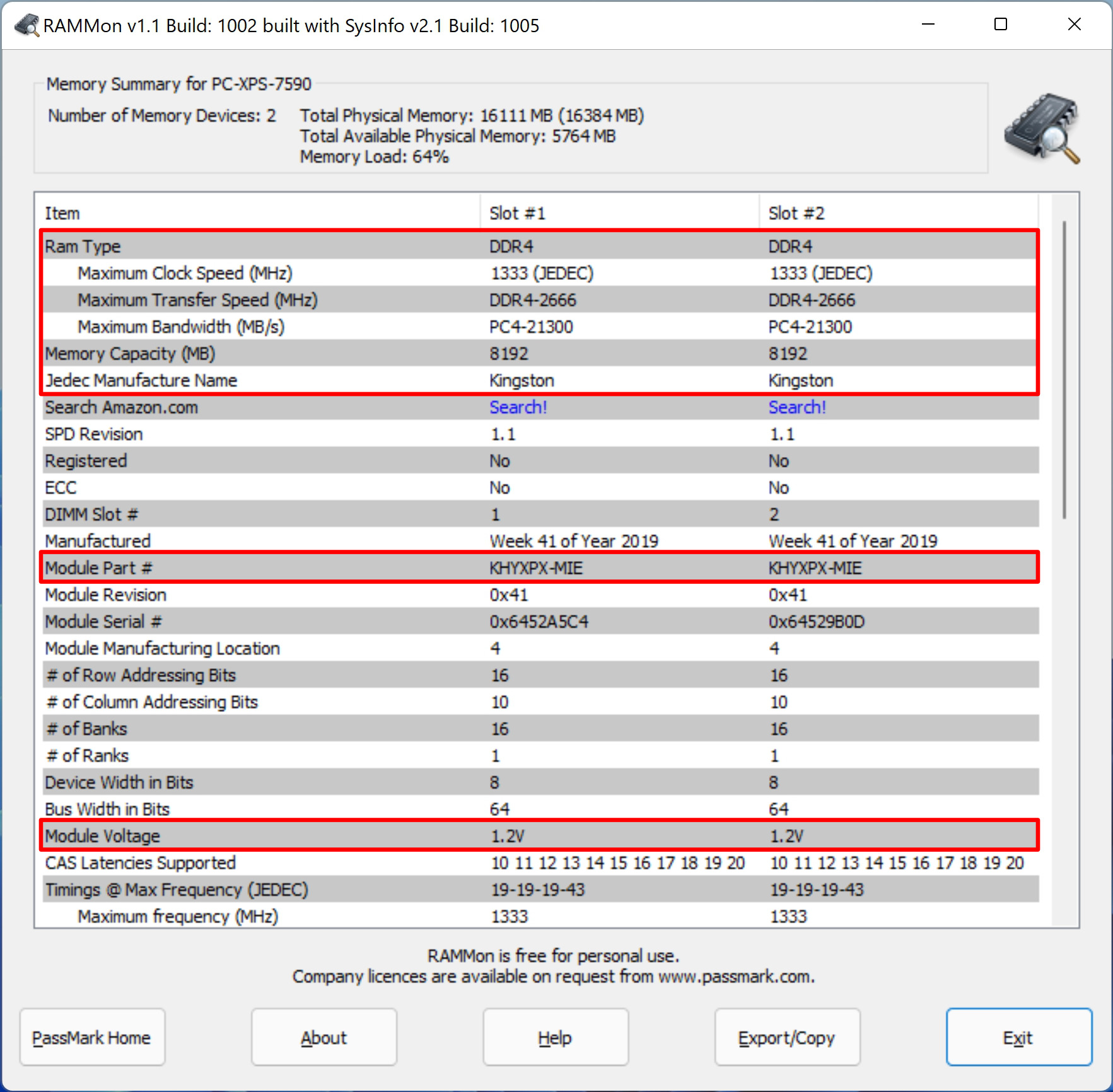The width and height of the screenshot is (1113, 1092).
Task: Click the Export/Copy button
Action: coord(787,1037)
